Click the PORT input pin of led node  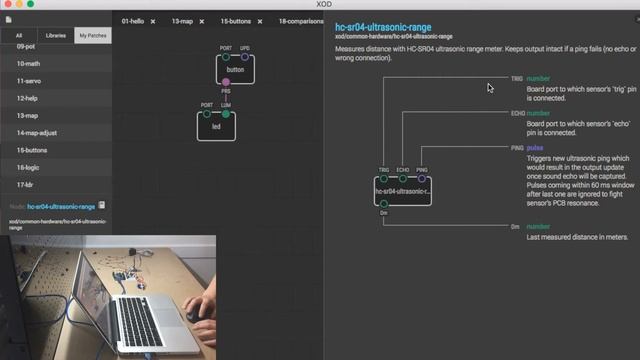coord(207,114)
